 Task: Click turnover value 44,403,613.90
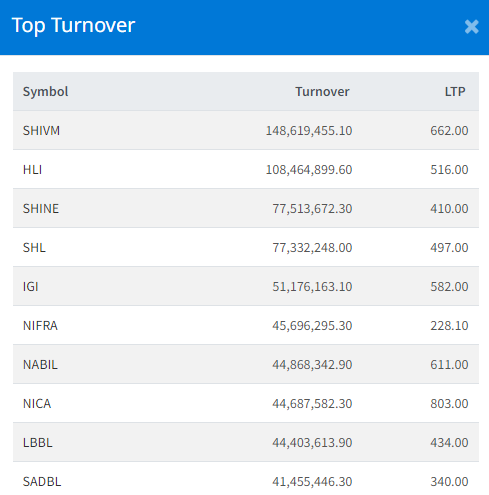click(x=312, y=442)
